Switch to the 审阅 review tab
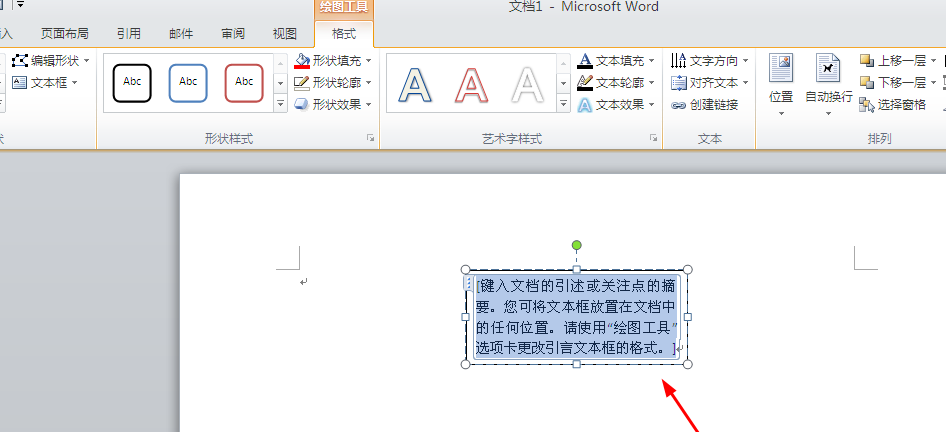Image resolution: width=946 pixels, height=432 pixels. 233,33
